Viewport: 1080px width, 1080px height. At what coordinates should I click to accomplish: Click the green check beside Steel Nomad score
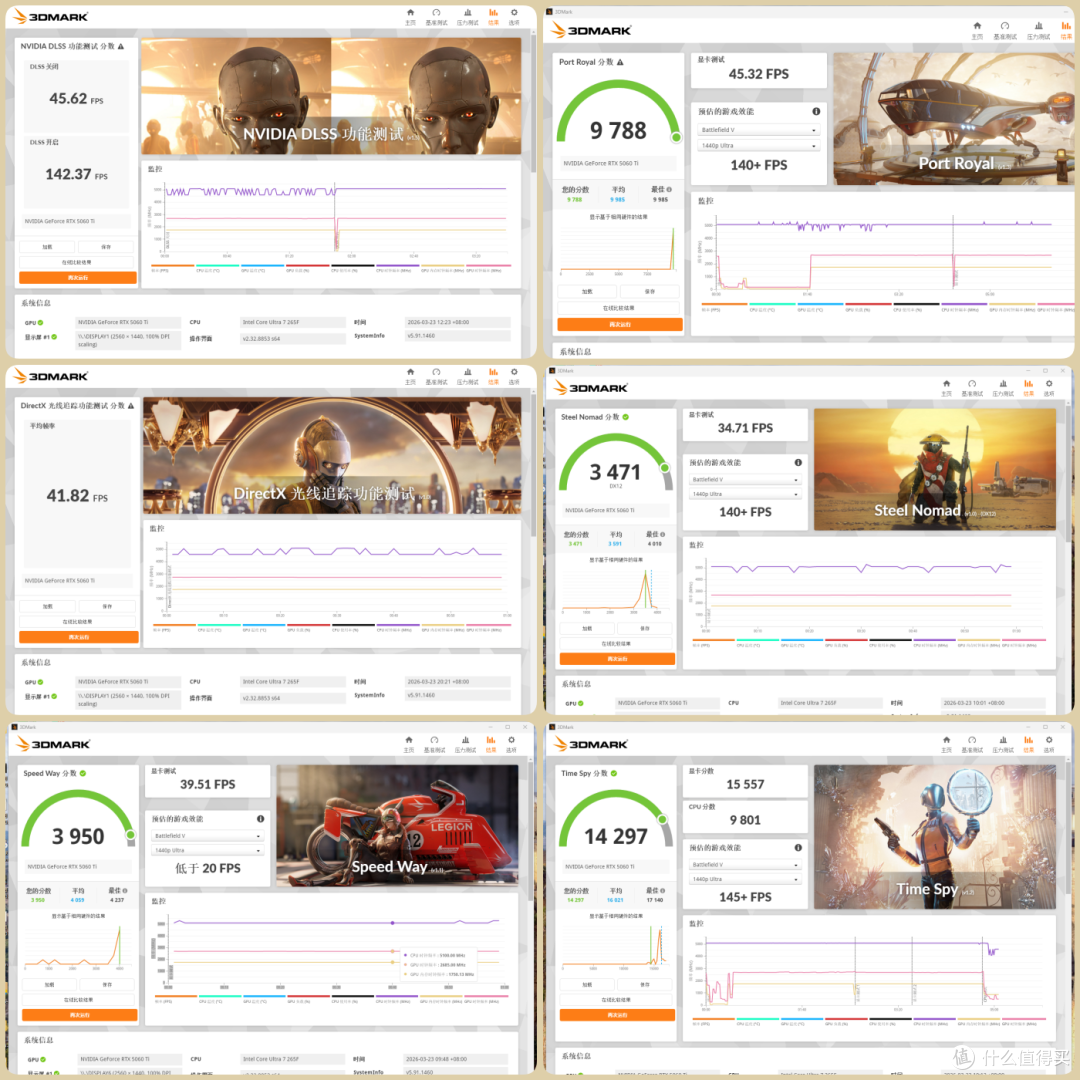pos(625,417)
